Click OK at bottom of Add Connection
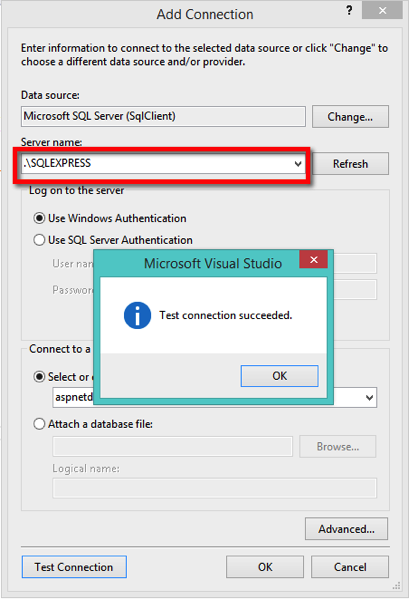The image size is (409, 600). point(265,567)
